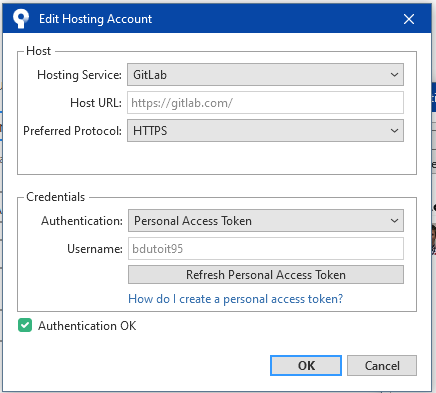Close the Edit Hosting Account dialog
The width and height of the screenshot is (436, 393).
409,19
